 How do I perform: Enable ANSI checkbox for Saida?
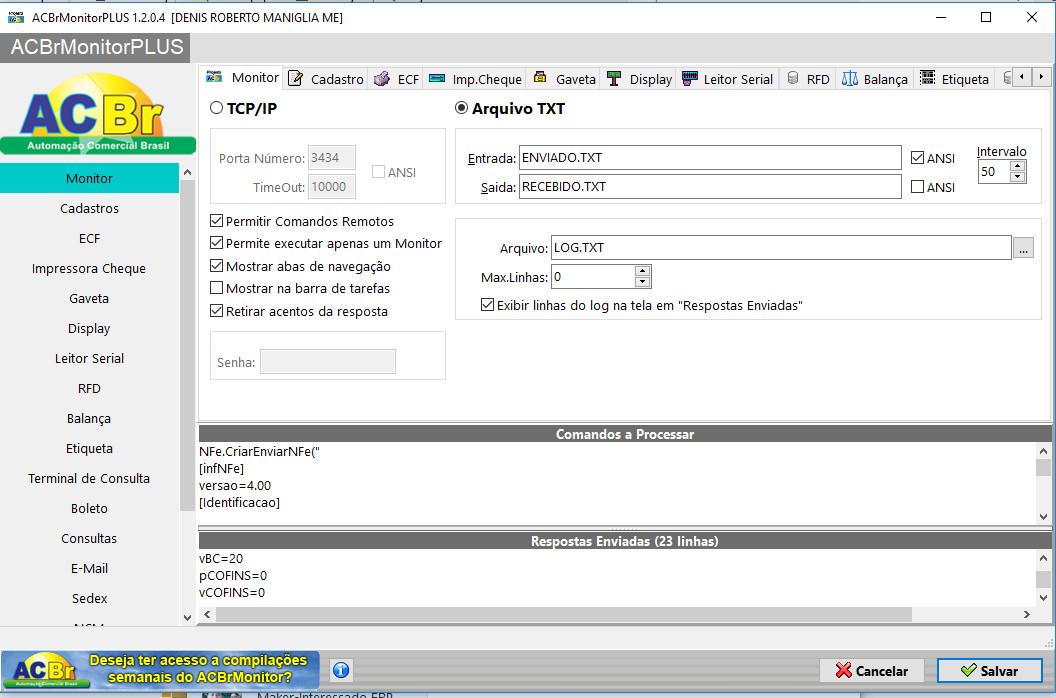coord(917,187)
